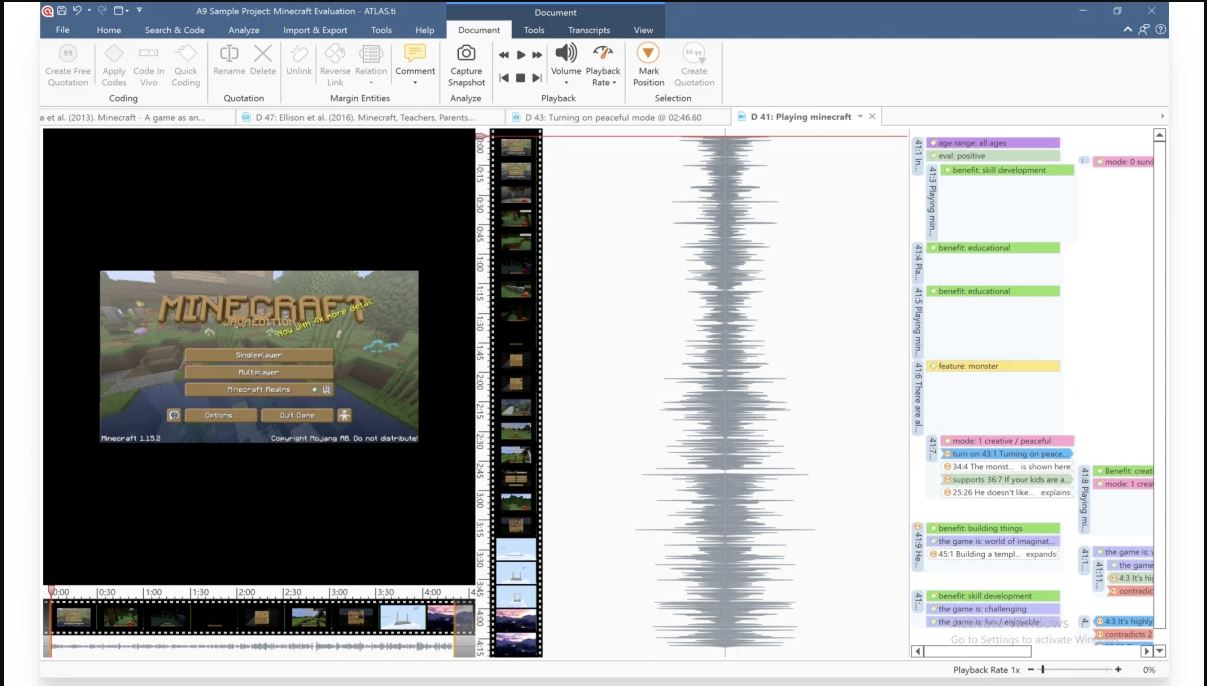Screen dimensions: 1207x686
Task: Increase playback rate with plus button
Action: point(1118,670)
